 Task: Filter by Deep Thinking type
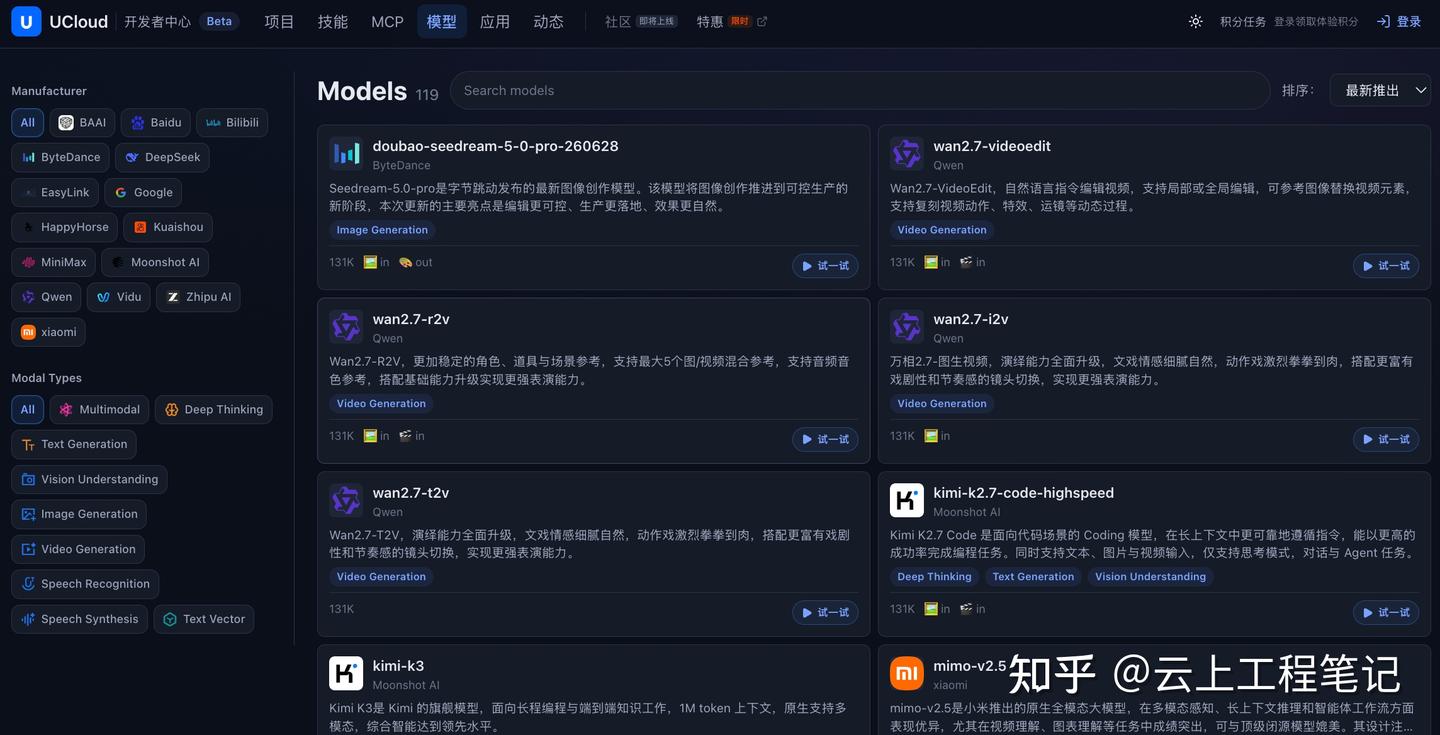point(213,410)
